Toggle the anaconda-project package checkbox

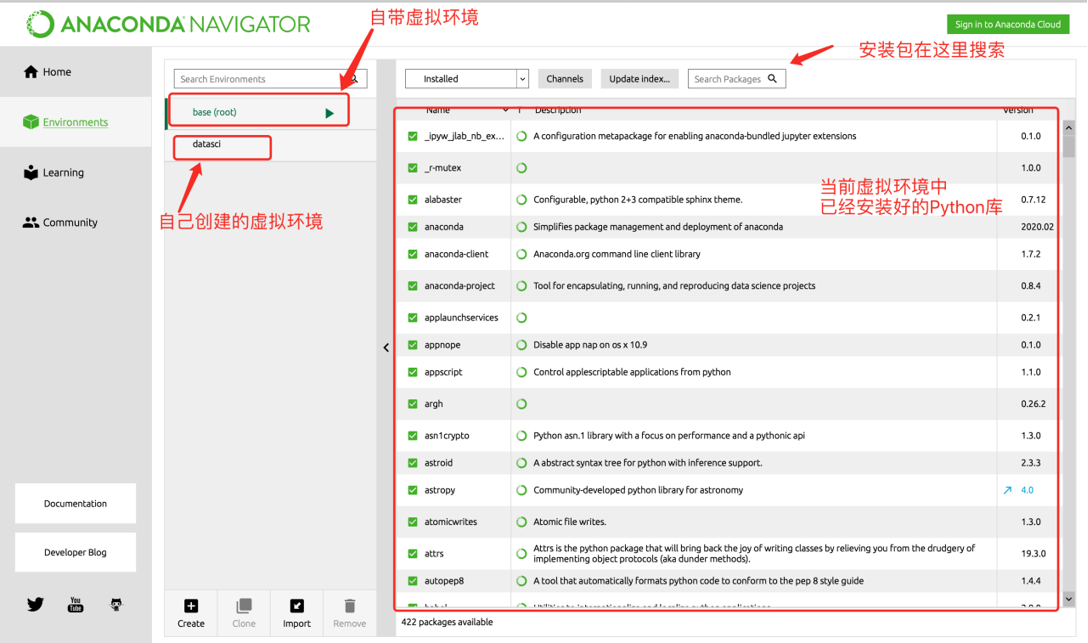(x=413, y=286)
